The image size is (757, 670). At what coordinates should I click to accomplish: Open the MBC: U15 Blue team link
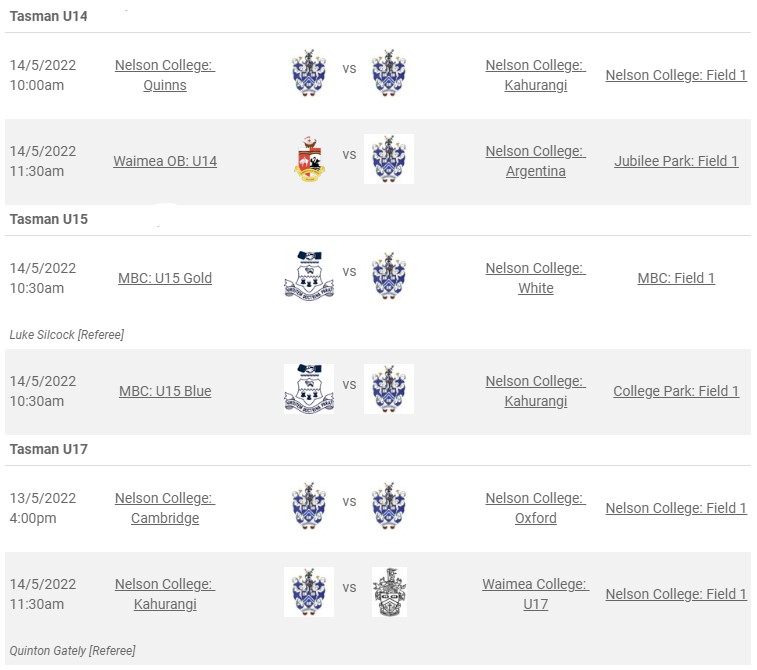[x=165, y=391]
